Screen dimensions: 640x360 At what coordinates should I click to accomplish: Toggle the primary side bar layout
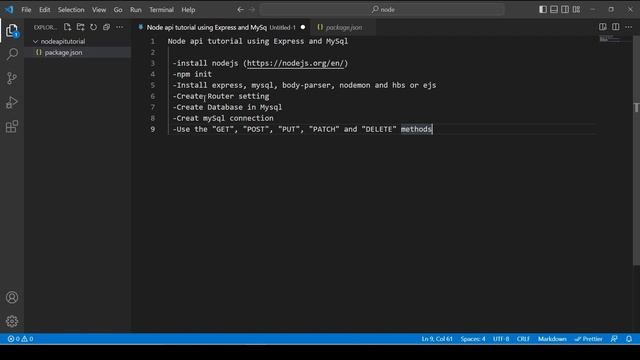[543, 9]
